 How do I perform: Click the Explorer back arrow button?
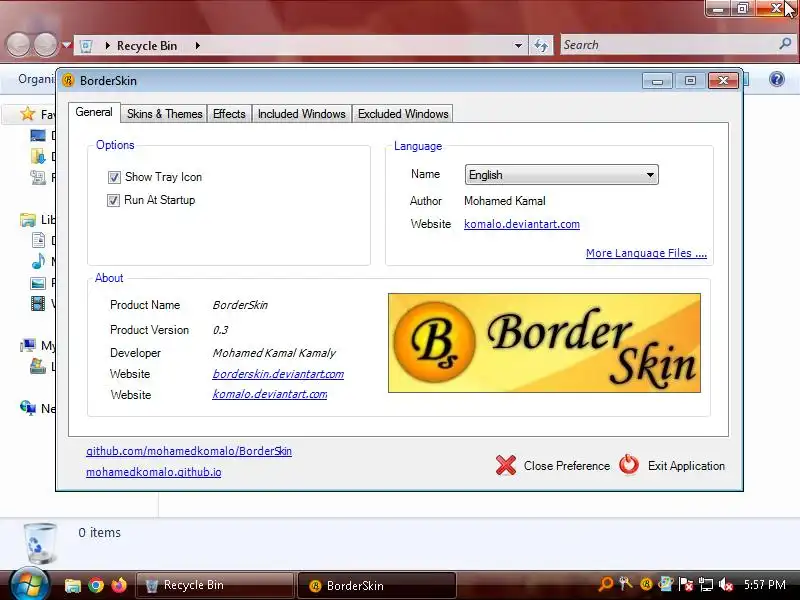pyautogui.click(x=19, y=45)
